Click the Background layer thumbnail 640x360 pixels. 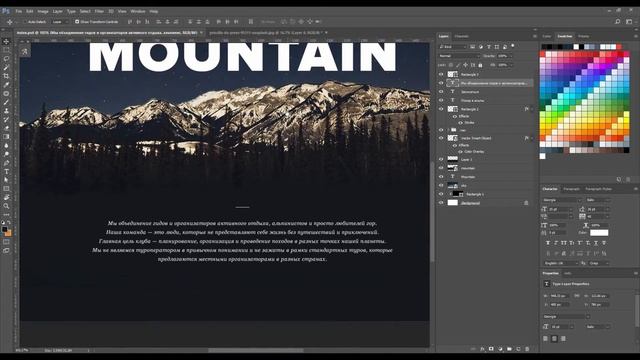click(x=453, y=203)
